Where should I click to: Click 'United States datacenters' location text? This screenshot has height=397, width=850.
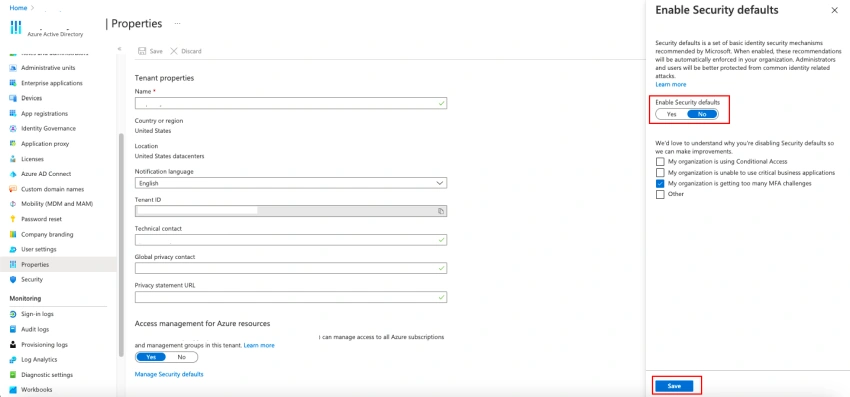tap(169, 156)
